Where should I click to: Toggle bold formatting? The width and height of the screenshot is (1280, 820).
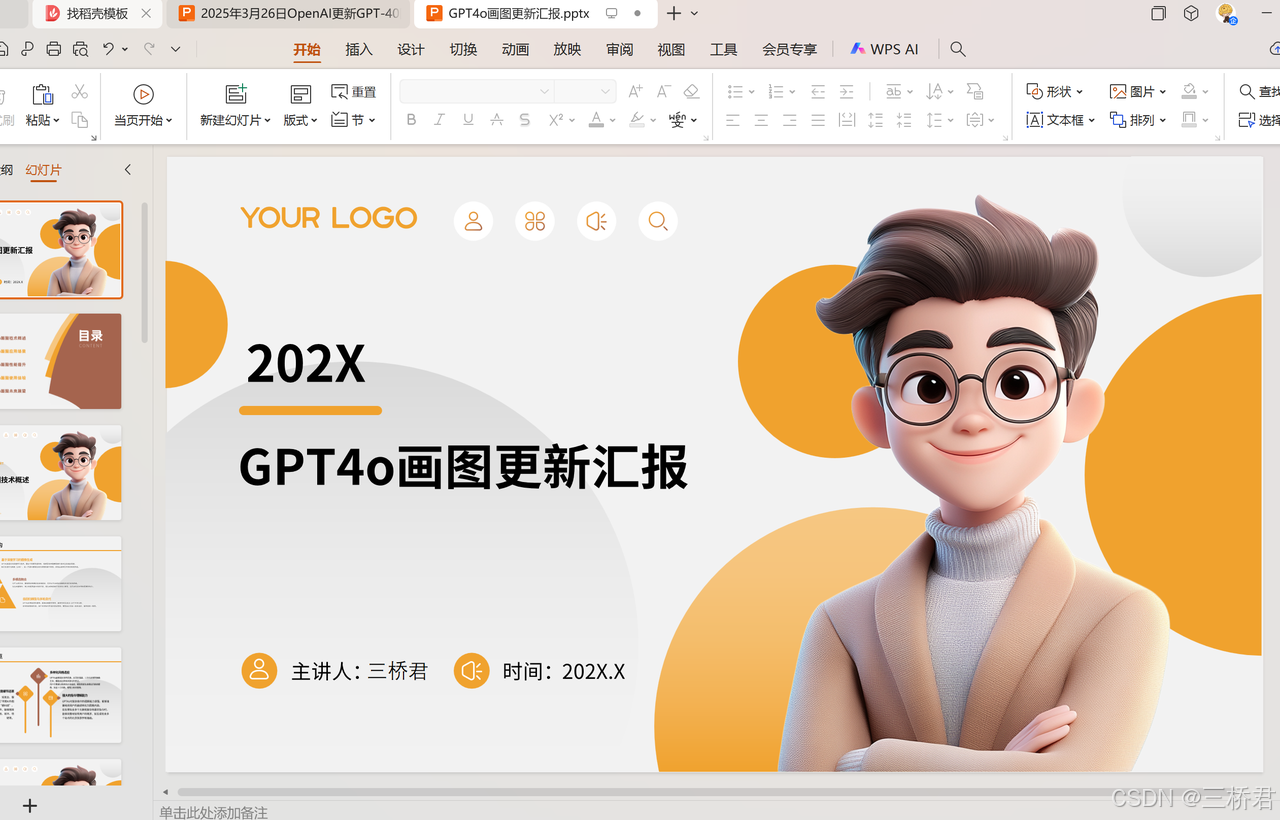click(411, 120)
